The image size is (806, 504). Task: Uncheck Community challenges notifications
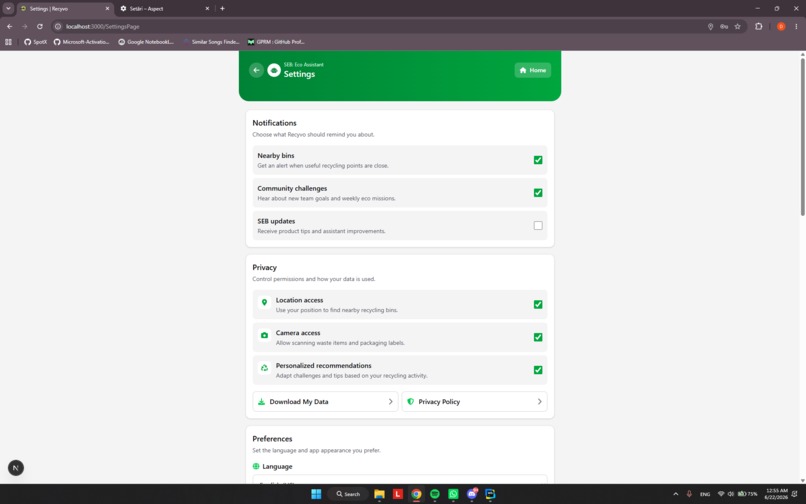pyautogui.click(x=538, y=193)
